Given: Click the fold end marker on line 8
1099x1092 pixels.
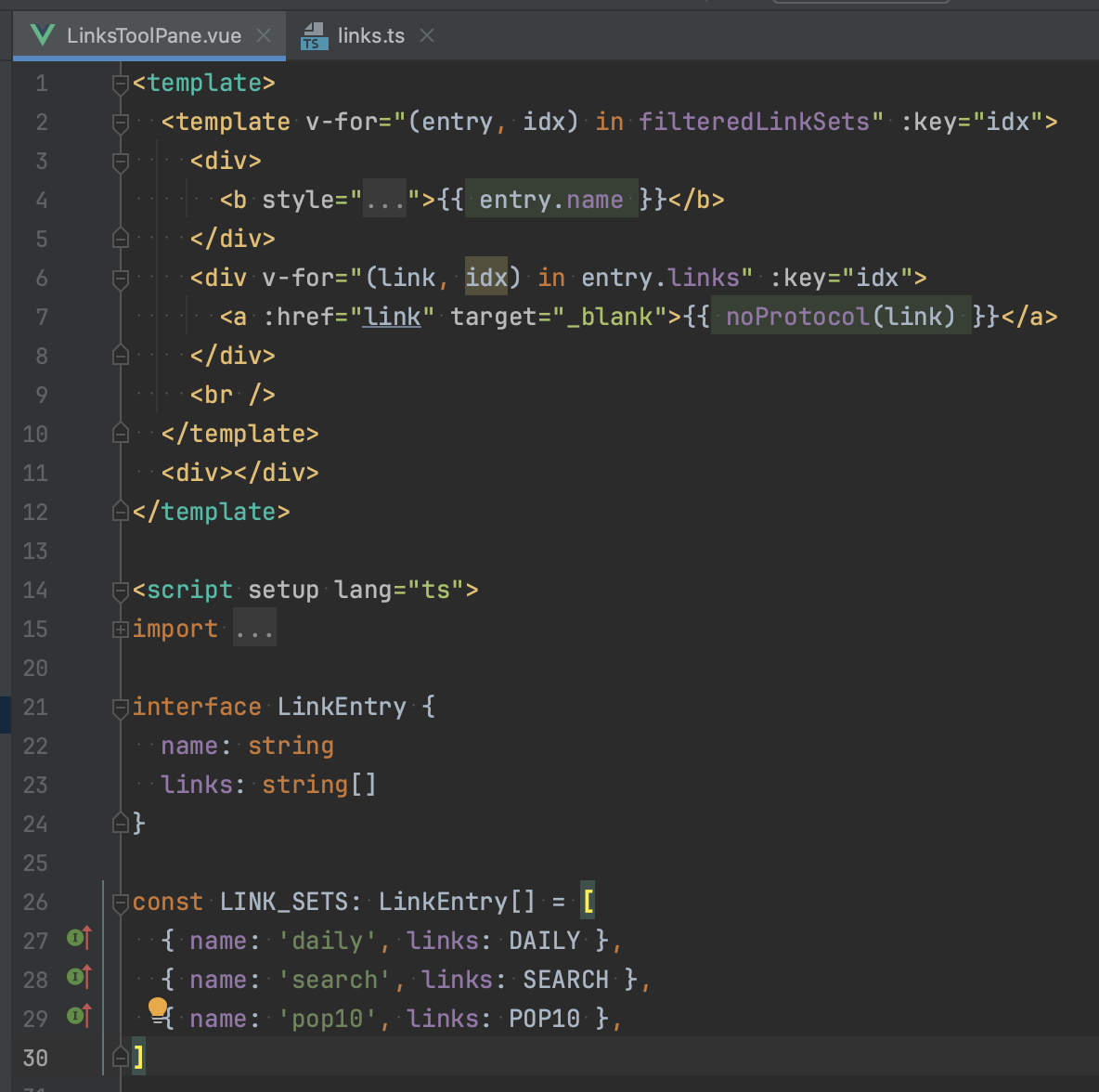Looking at the screenshot, I should [121, 356].
